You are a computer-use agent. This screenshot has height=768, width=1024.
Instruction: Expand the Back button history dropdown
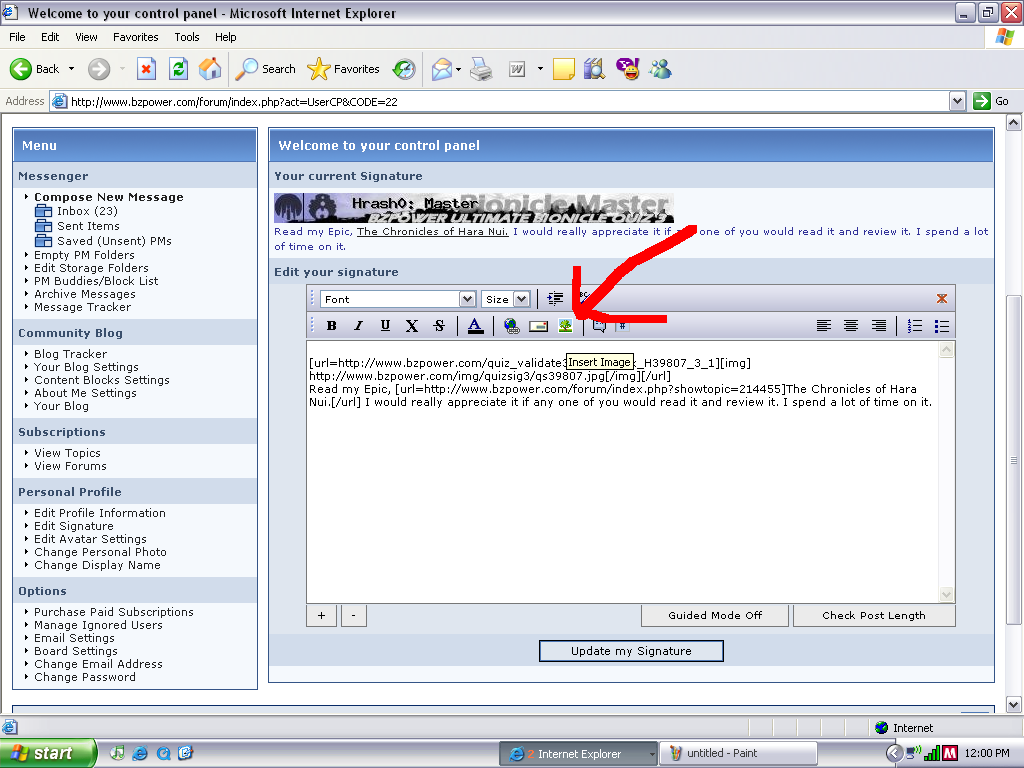[x=71, y=69]
